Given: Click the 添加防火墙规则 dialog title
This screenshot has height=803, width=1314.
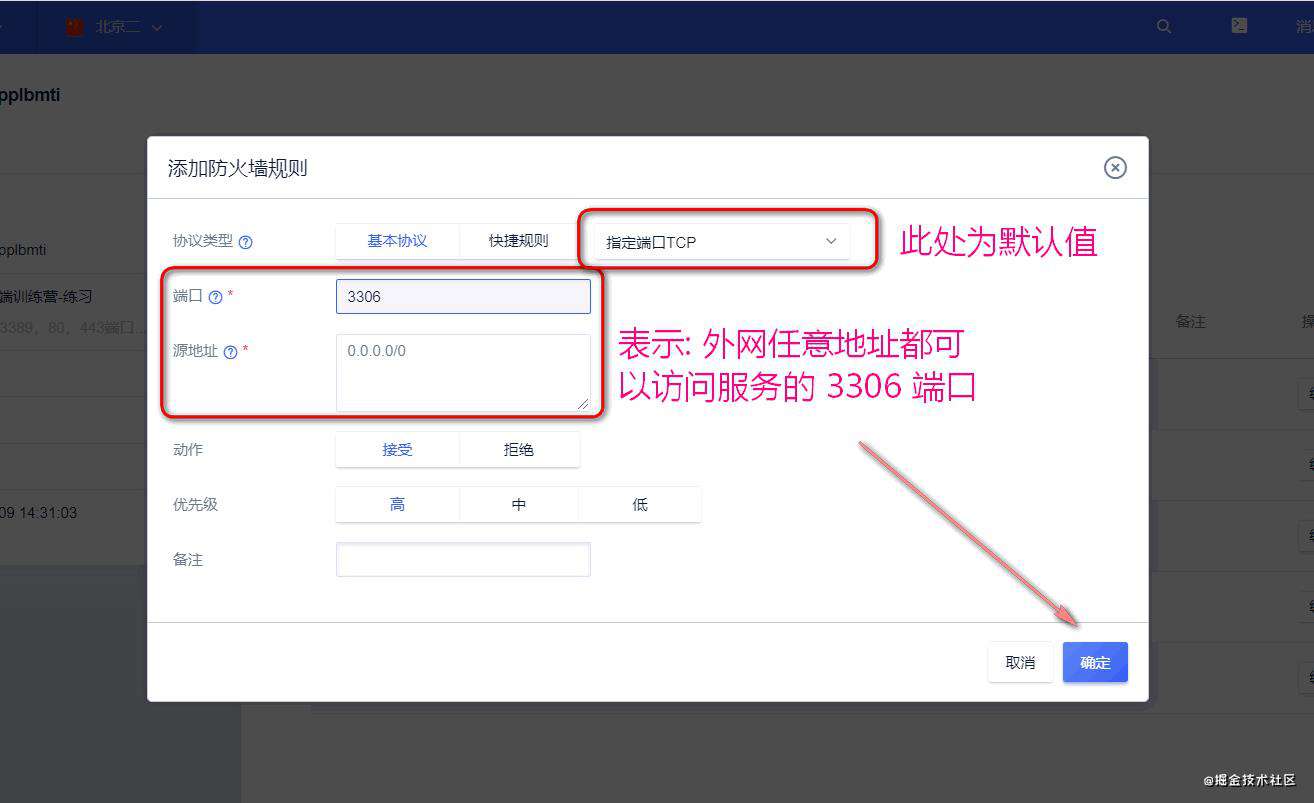Looking at the screenshot, I should 238,168.
